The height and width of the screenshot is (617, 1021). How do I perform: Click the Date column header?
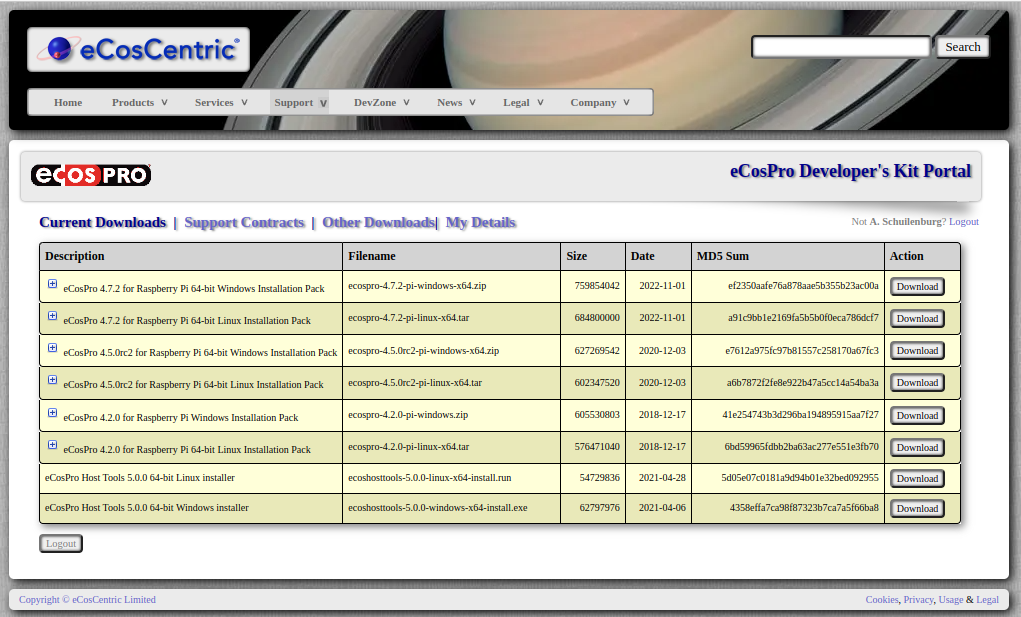tap(658, 256)
